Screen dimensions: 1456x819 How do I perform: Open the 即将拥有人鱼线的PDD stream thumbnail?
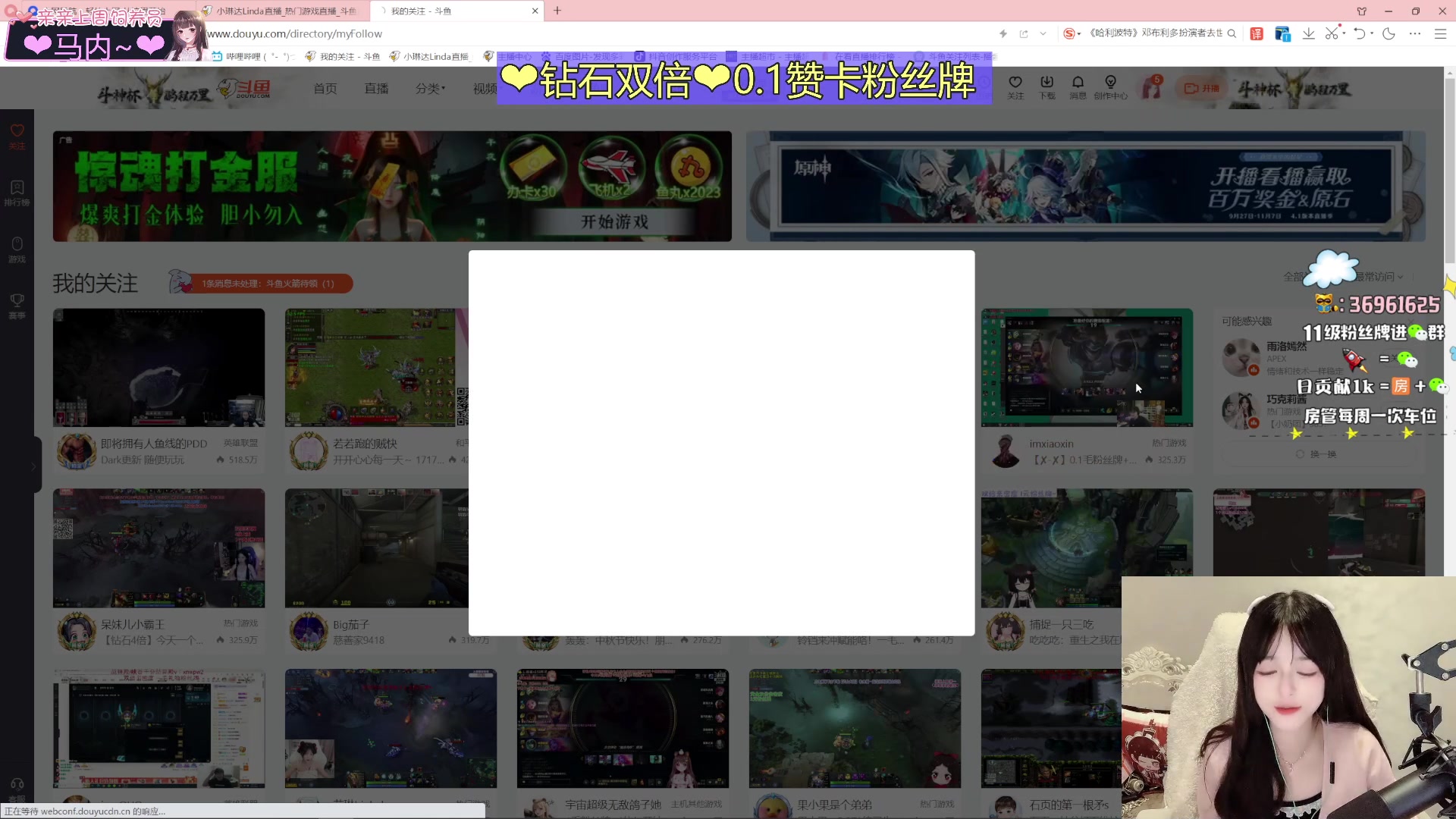click(158, 367)
